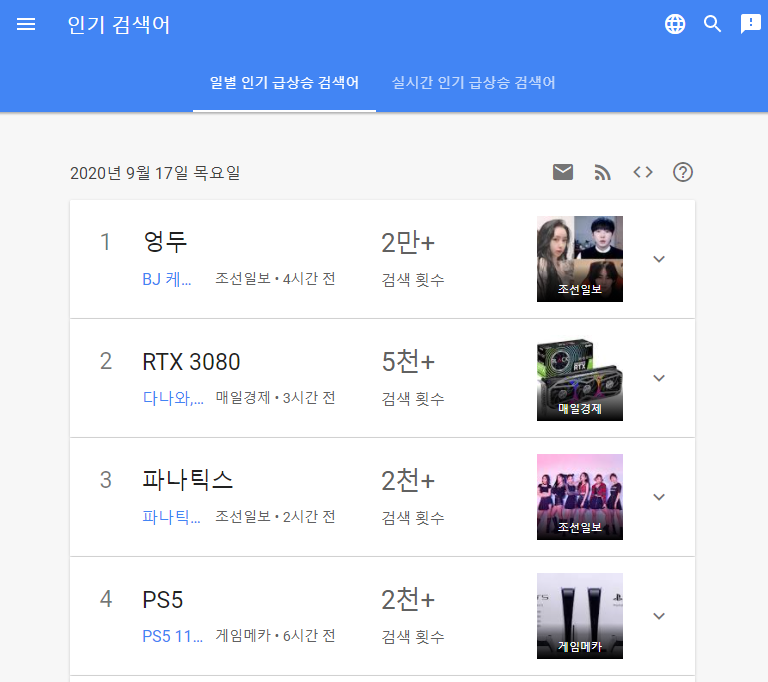The image size is (768, 682).
Task: Send feedback via the exclamation icon
Action: tap(750, 24)
